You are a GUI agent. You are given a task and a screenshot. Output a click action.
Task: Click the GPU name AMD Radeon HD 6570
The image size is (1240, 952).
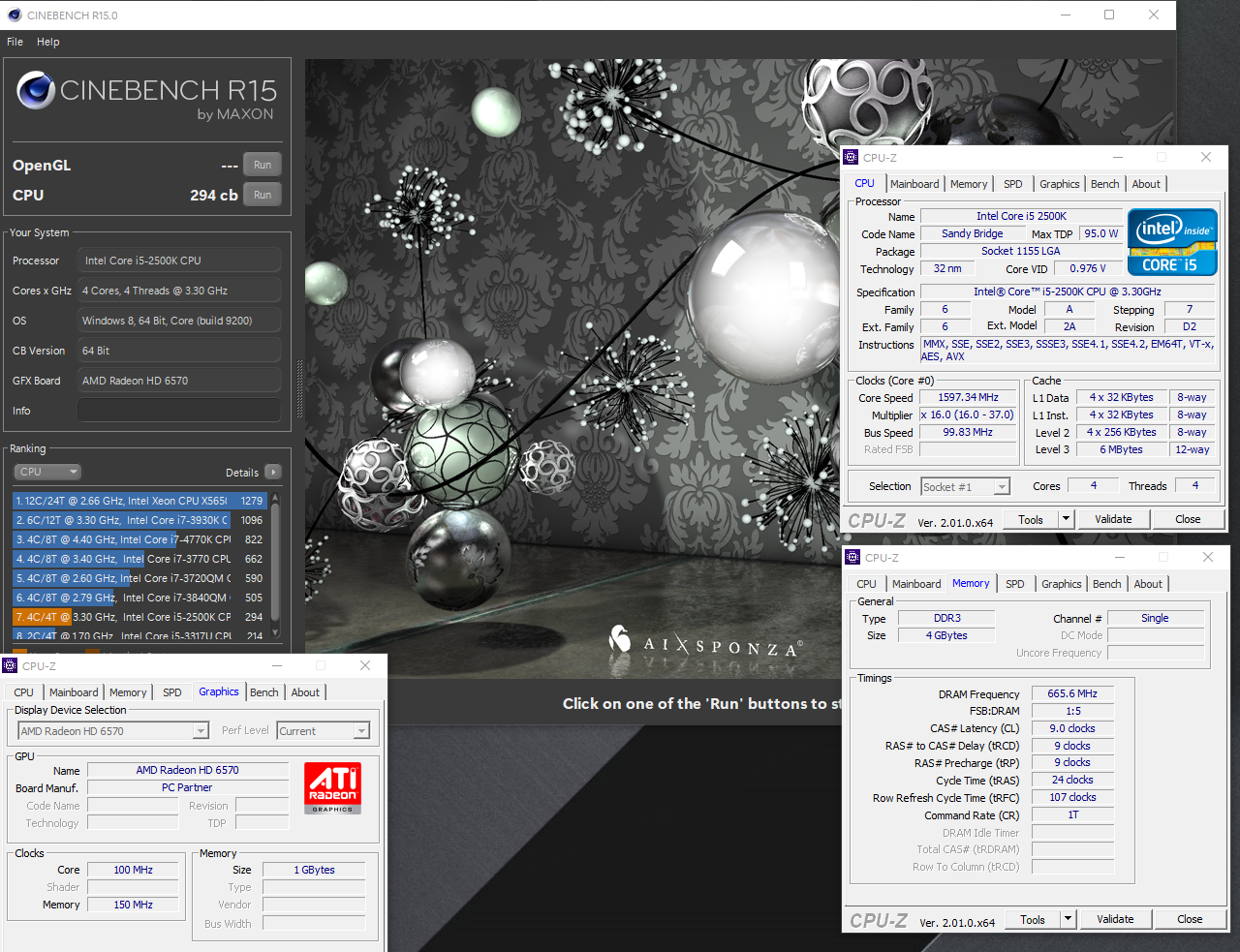click(x=188, y=770)
